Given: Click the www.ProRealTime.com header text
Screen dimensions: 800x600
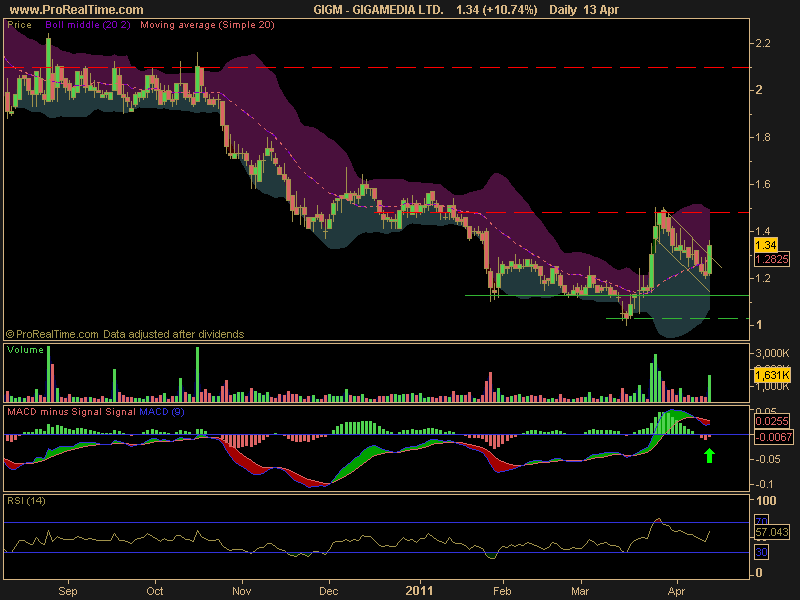Looking at the screenshot, I should (x=77, y=10).
